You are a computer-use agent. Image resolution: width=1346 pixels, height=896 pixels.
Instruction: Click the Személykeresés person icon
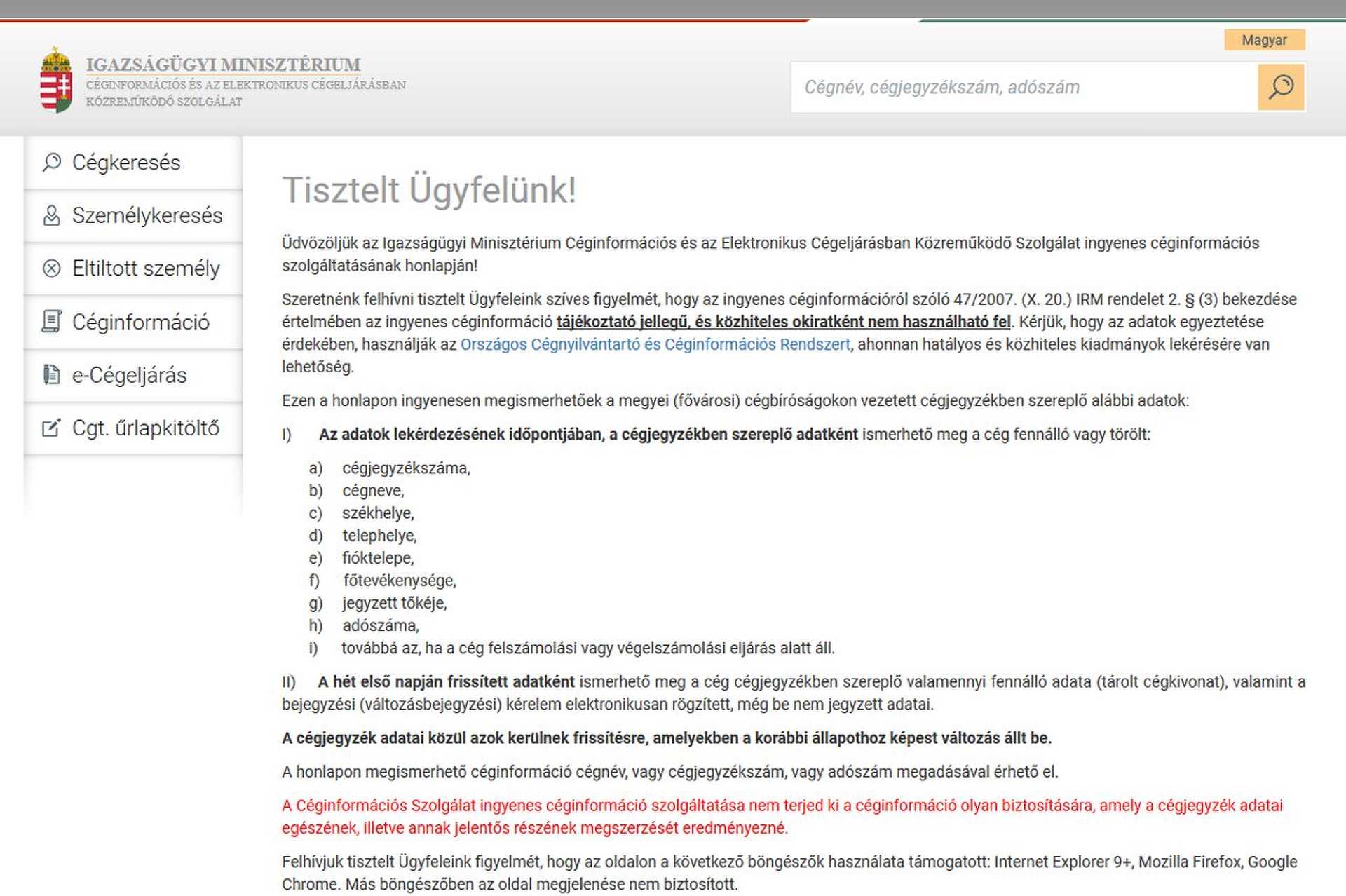click(x=52, y=215)
